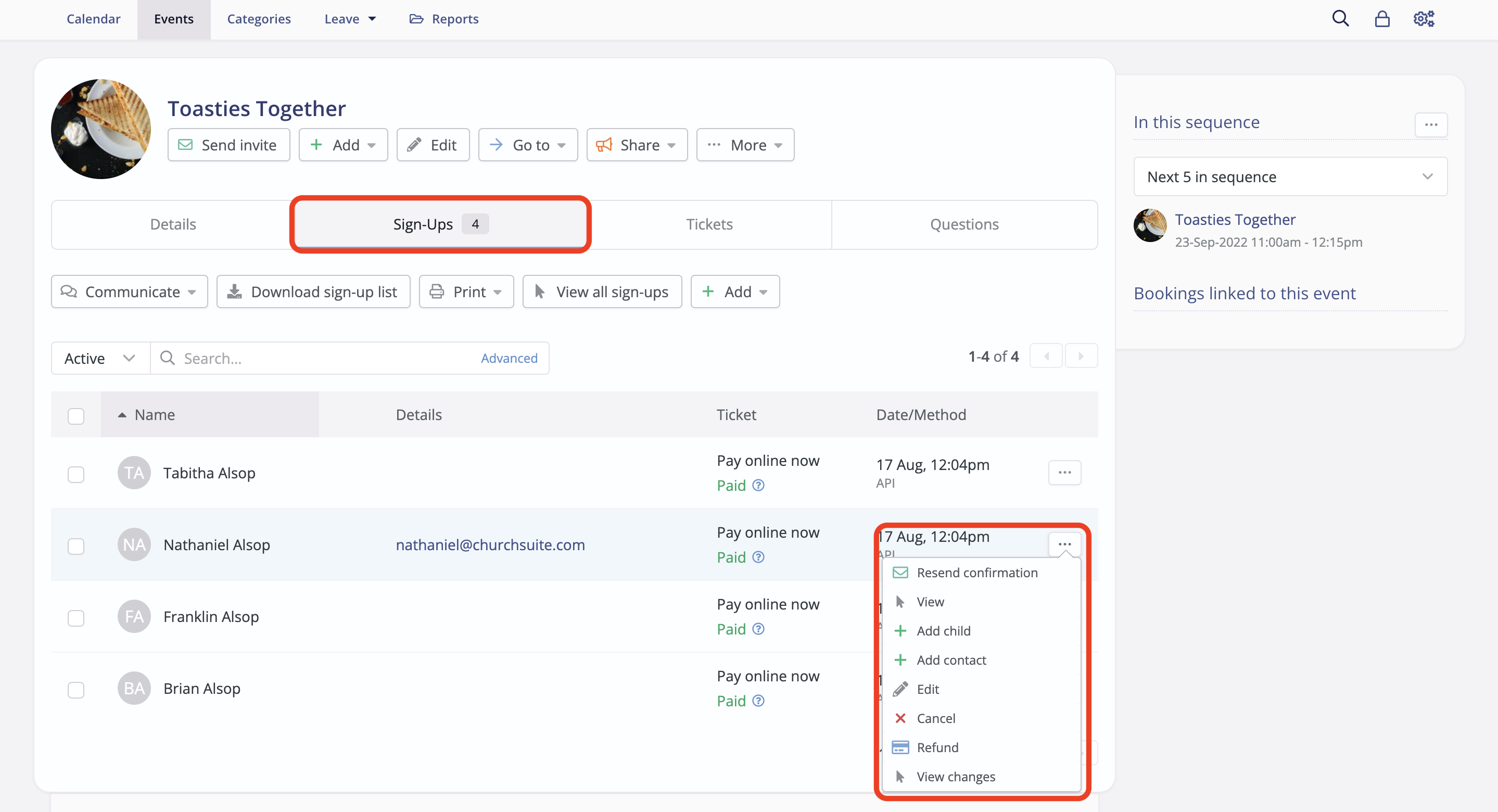Tick the checkbox for Nathaniel Alsop
The image size is (1498, 812).
point(76,546)
